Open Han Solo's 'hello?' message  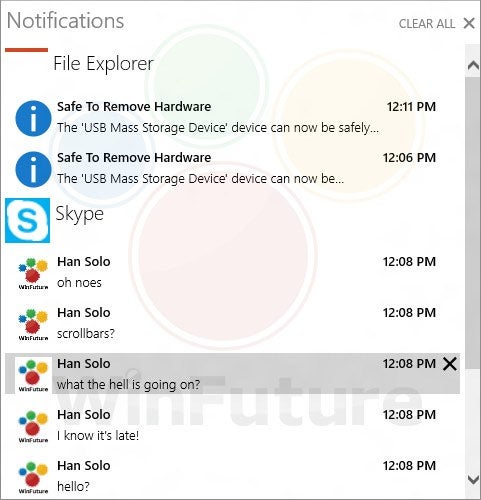232,476
